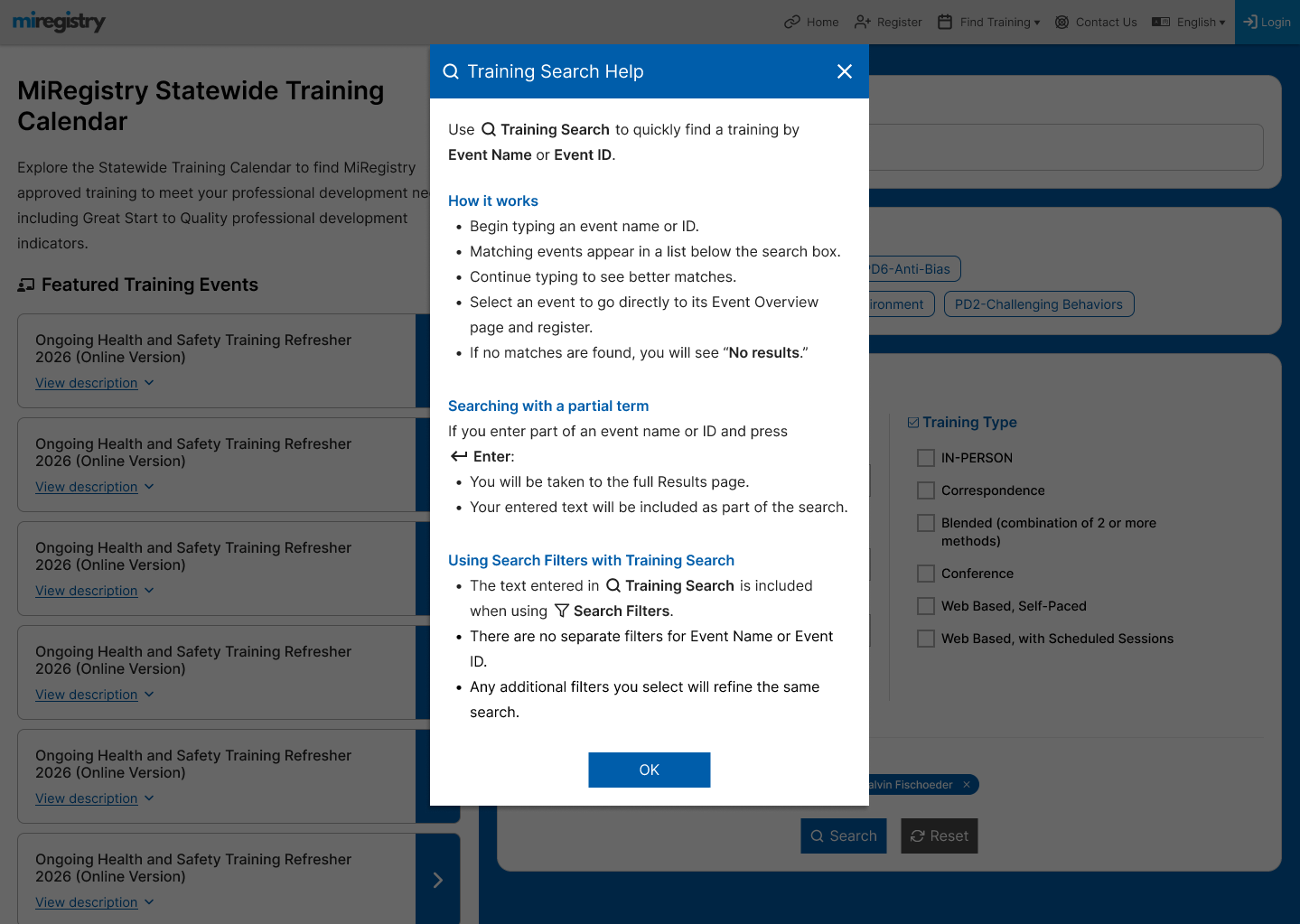Select the Register person icon
The image size is (1300, 924).
pos(861,22)
